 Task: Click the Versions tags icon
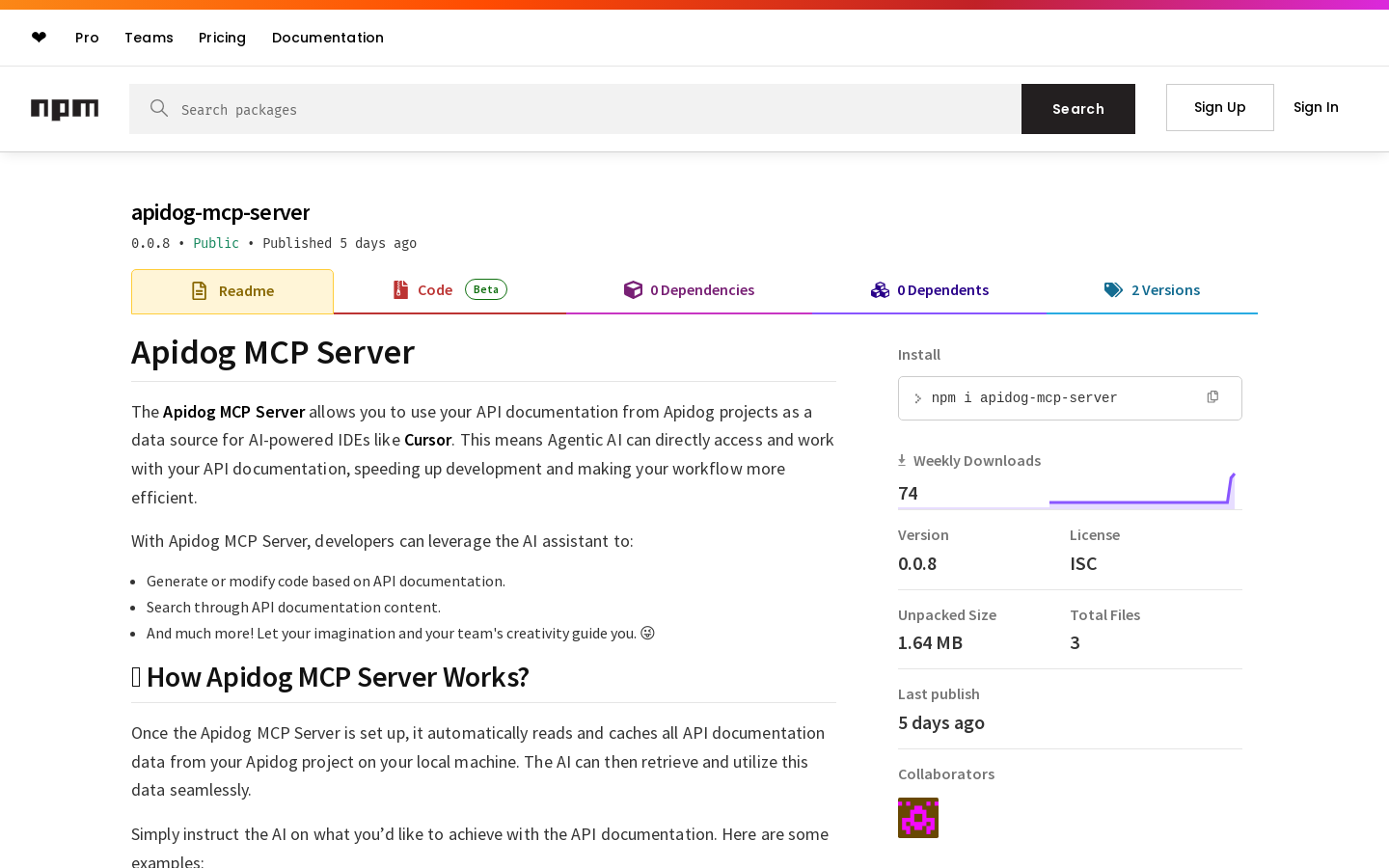[1113, 290]
